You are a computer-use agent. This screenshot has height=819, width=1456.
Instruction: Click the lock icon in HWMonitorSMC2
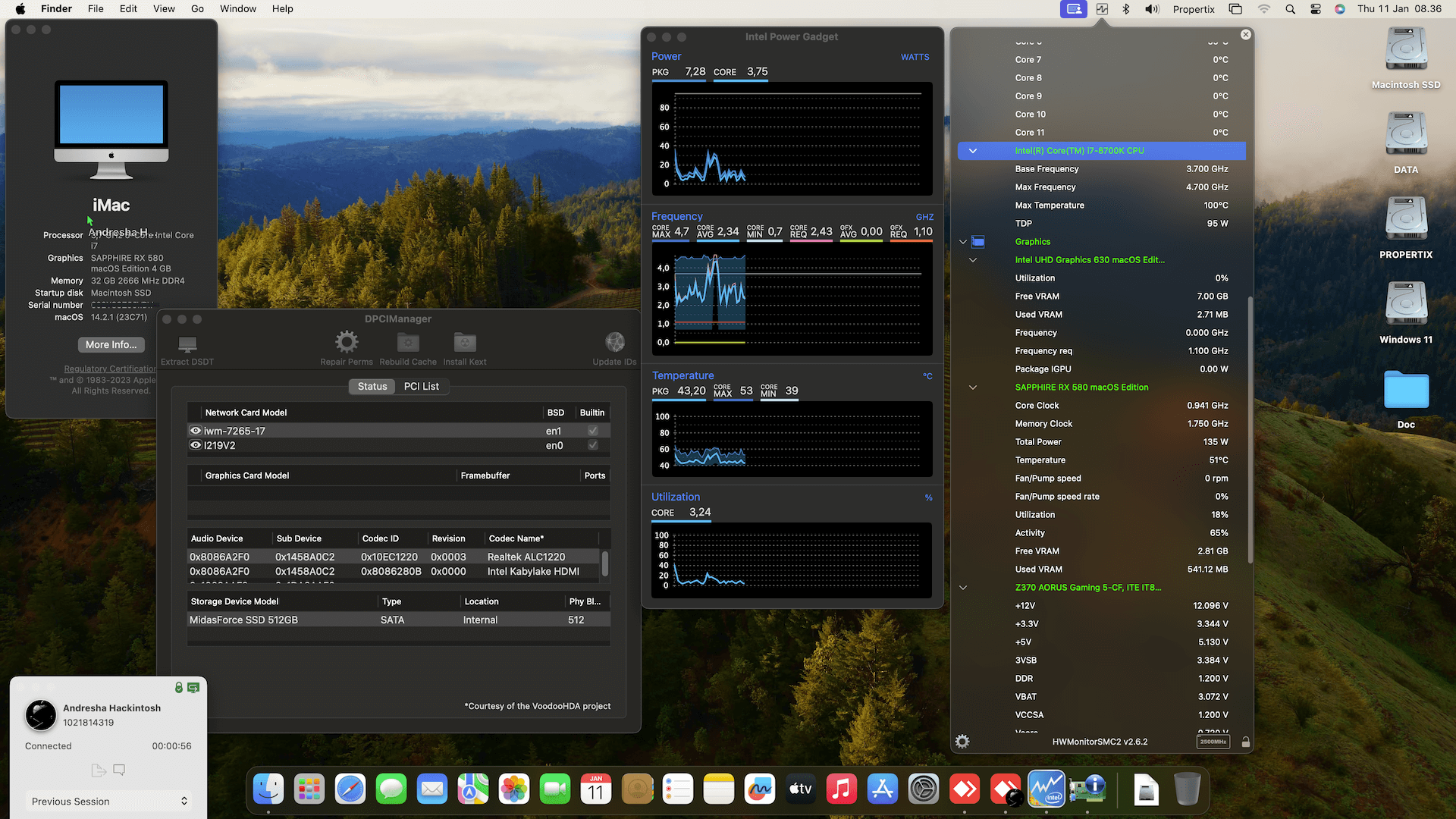click(1245, 741)
